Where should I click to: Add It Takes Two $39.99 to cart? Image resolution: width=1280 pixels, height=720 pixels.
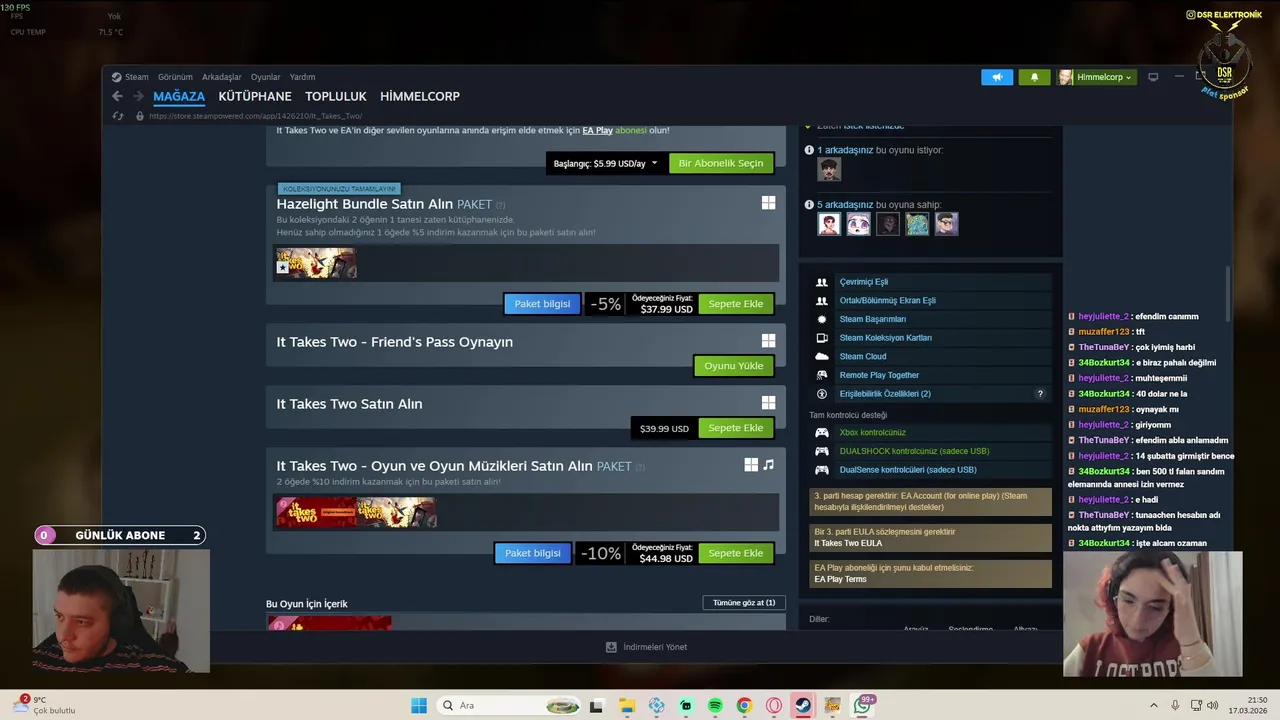point(736,428)
